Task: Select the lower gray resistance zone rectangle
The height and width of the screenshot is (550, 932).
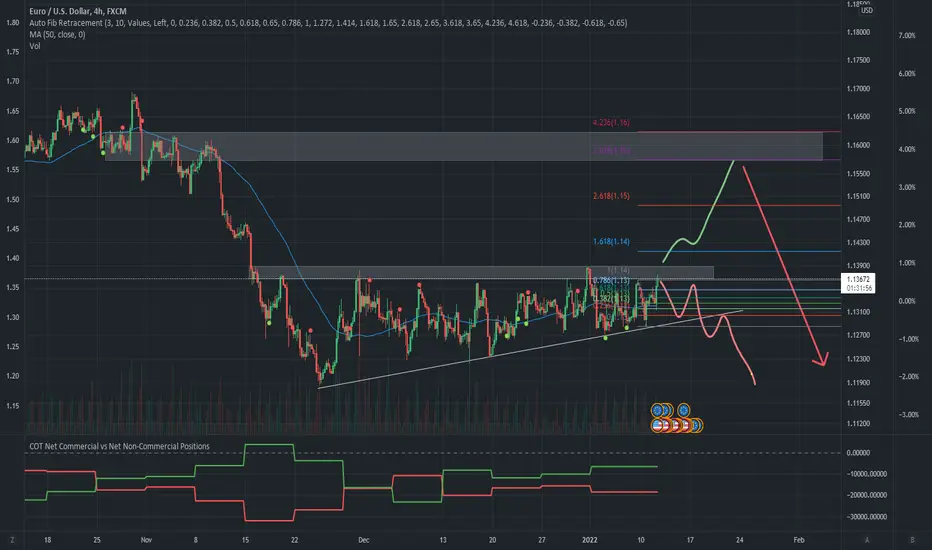Action: click(483, 272)
